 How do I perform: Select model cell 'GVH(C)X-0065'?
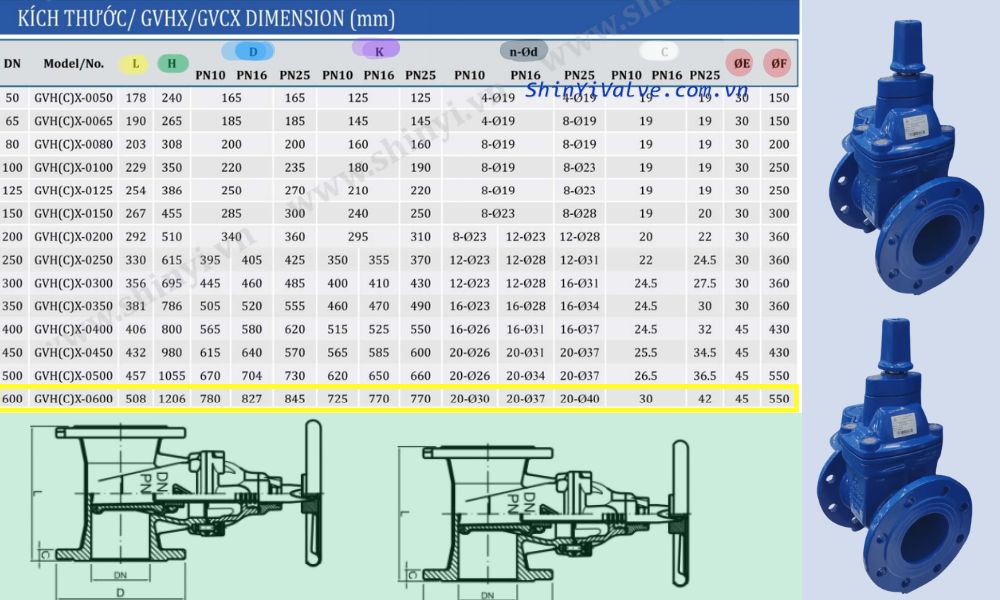pyautogui.click(x=73, y=121)
